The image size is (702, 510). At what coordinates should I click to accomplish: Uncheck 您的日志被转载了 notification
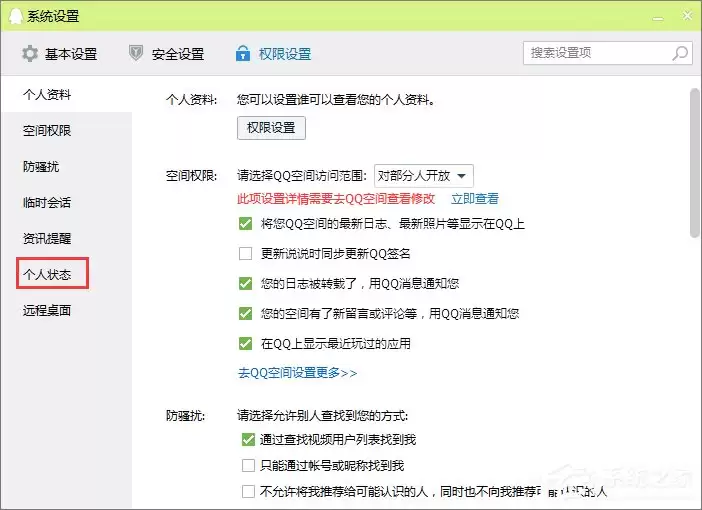[245, 283]
